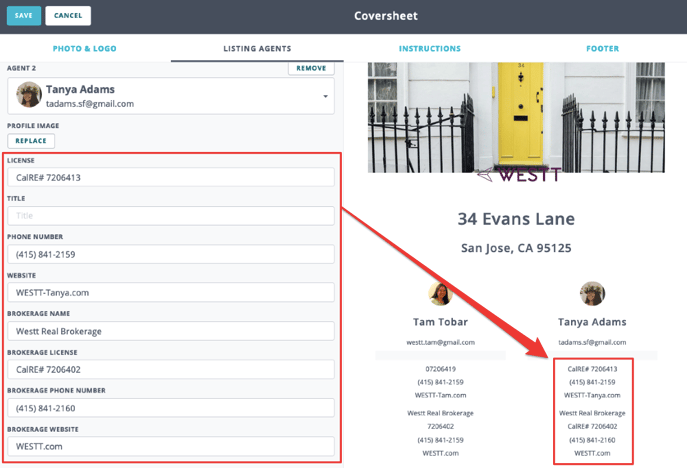Select the Listing Agents tab

point(257,48)
